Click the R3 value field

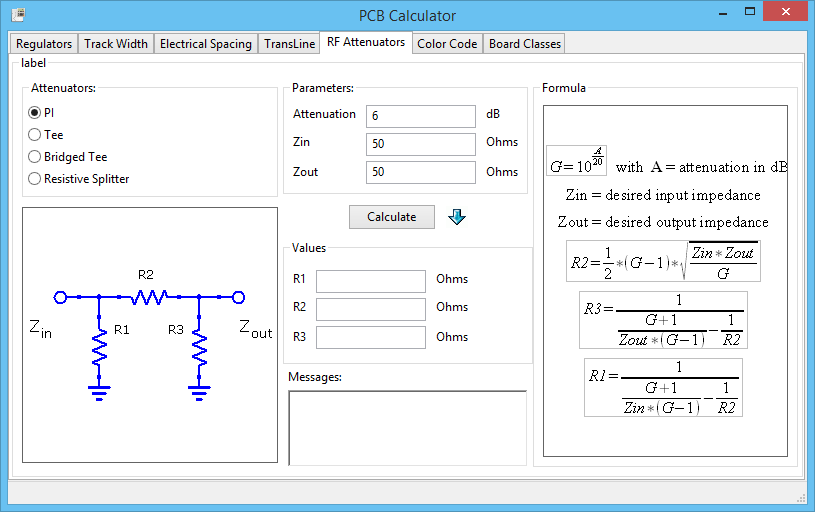[x=371, y=337]
